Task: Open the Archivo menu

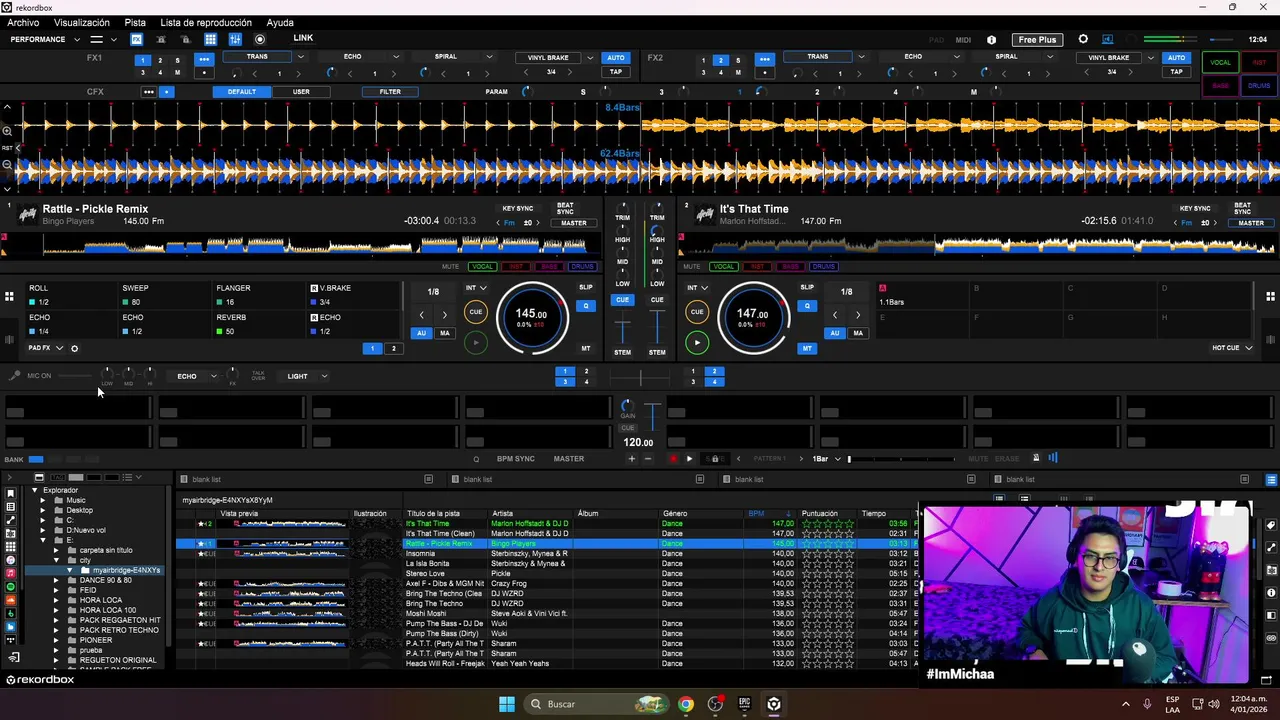Action: click(23, 23)
